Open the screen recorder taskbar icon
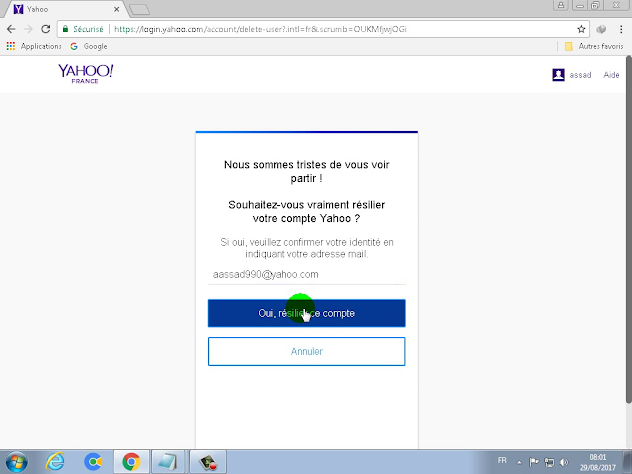This screenshot has height=474, width=632. tap(208, 462)
